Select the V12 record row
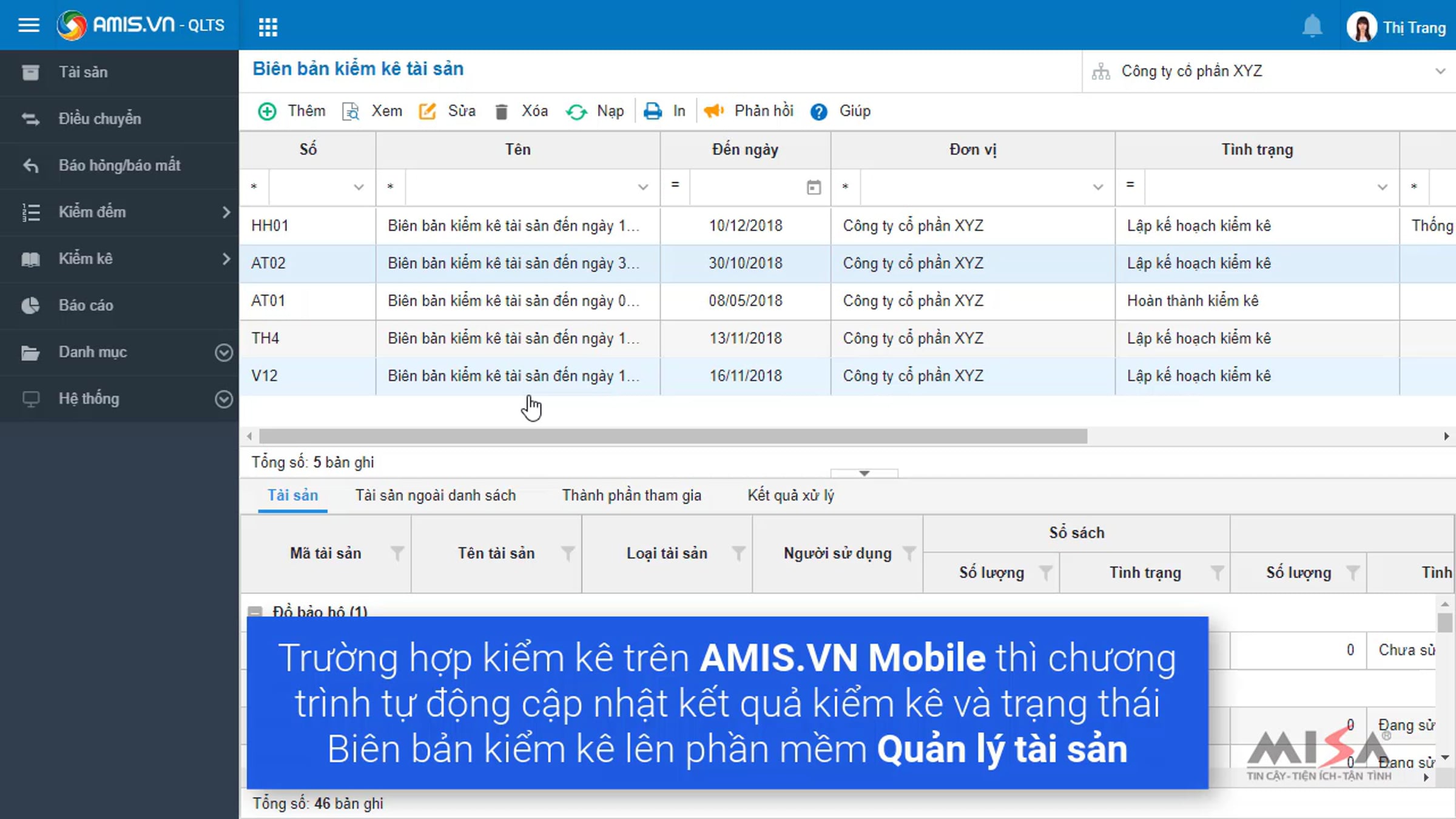 [x=848, y=376]
